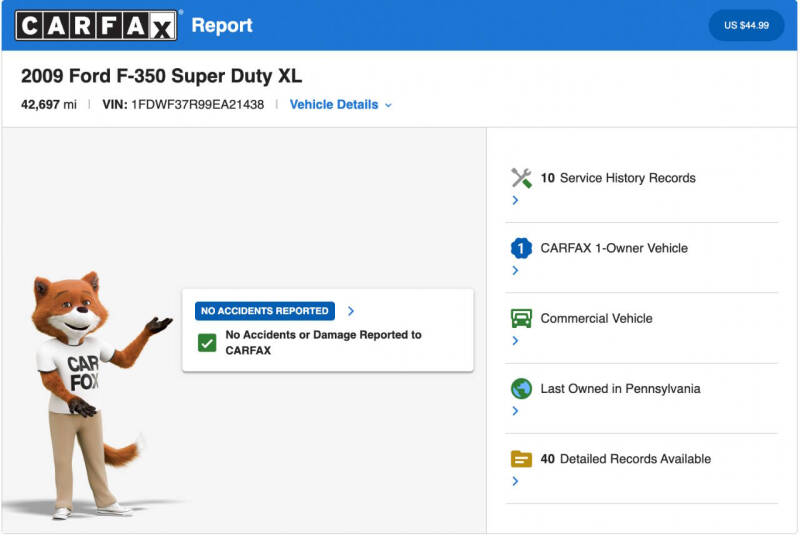Click the 2009 Ford F-350 Super Duty XL title
This screenshot has height=536, width=800.
click(161, 76)
